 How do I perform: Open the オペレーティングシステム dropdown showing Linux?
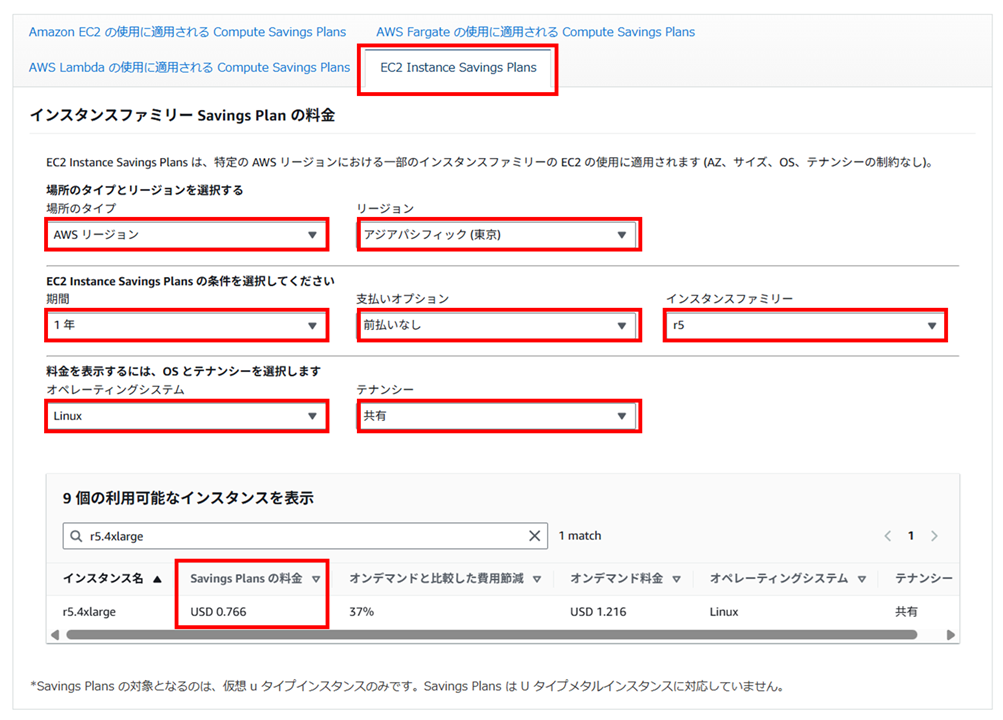(186, 416)
